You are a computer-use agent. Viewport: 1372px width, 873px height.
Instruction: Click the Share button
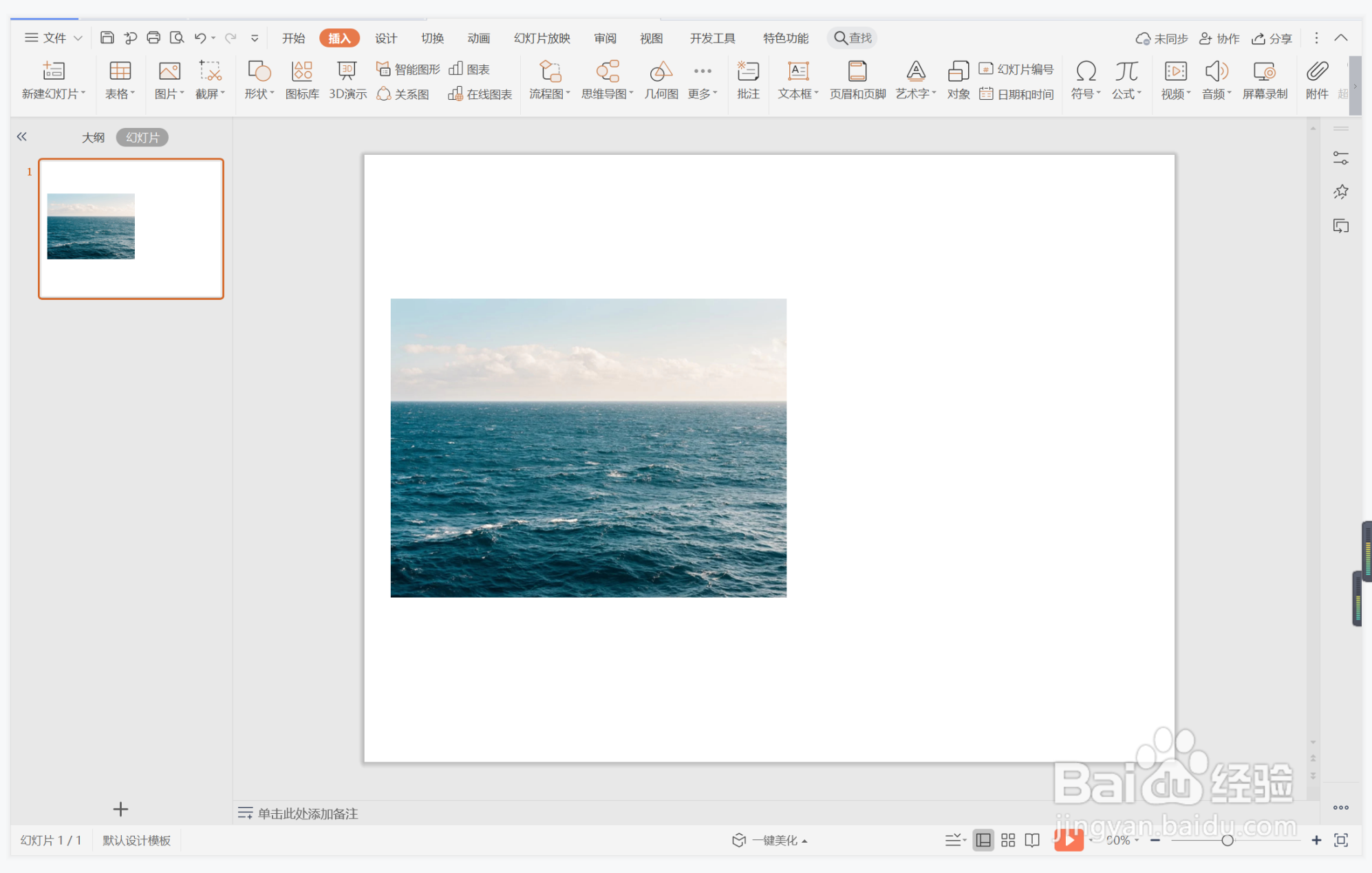point(1272,39)
